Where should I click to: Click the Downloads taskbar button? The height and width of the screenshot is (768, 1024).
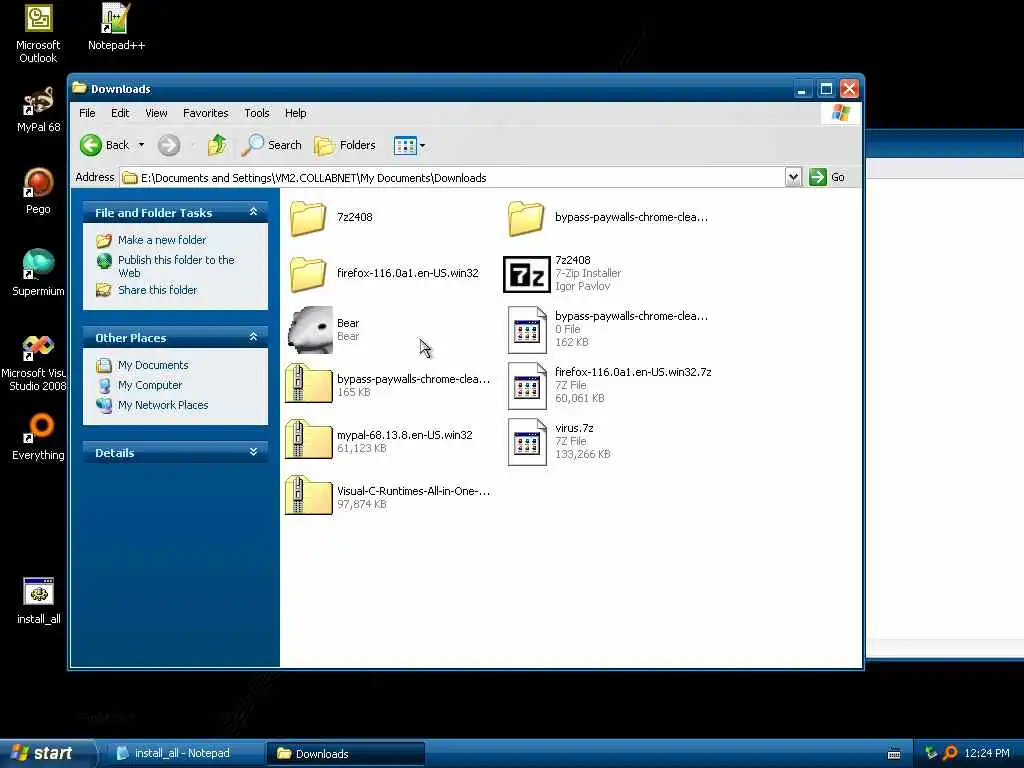click(x=346, y=754)
